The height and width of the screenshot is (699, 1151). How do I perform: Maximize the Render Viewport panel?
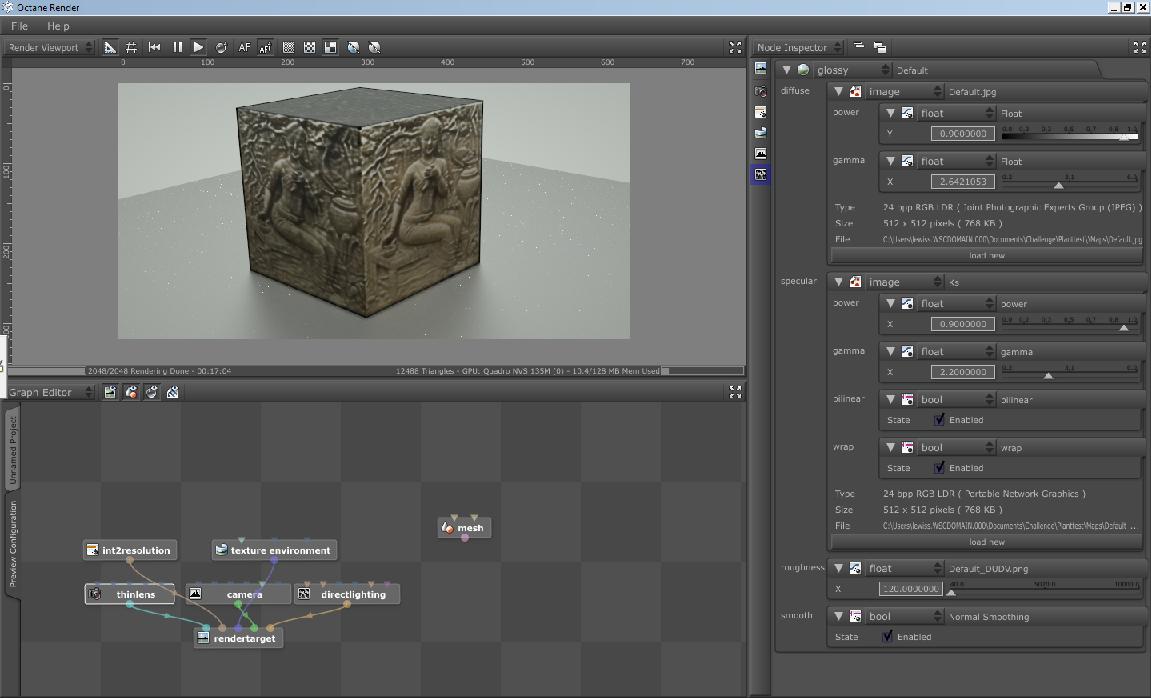[x=735, y=47]
